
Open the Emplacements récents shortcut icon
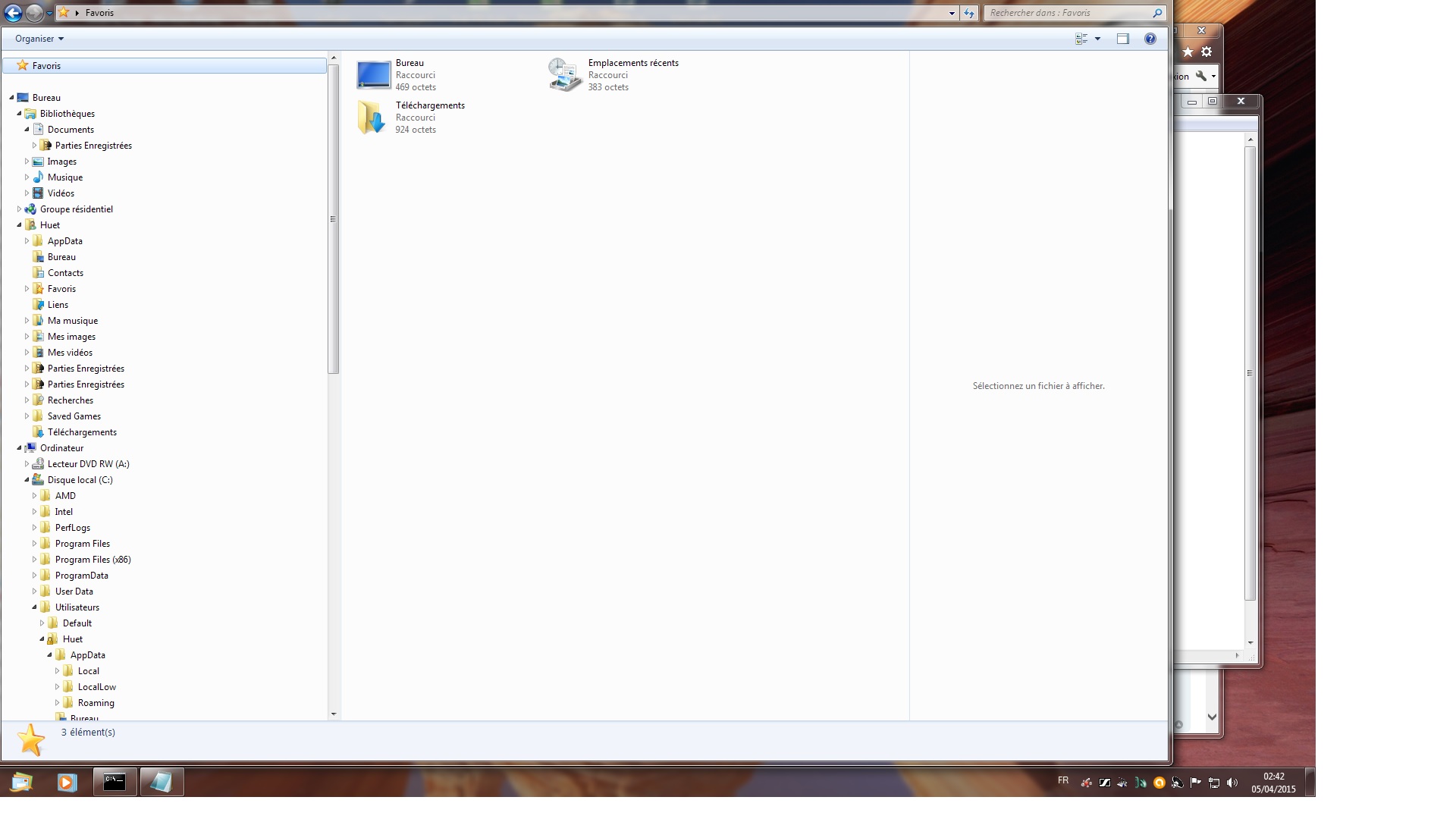(x=565, y=75)
